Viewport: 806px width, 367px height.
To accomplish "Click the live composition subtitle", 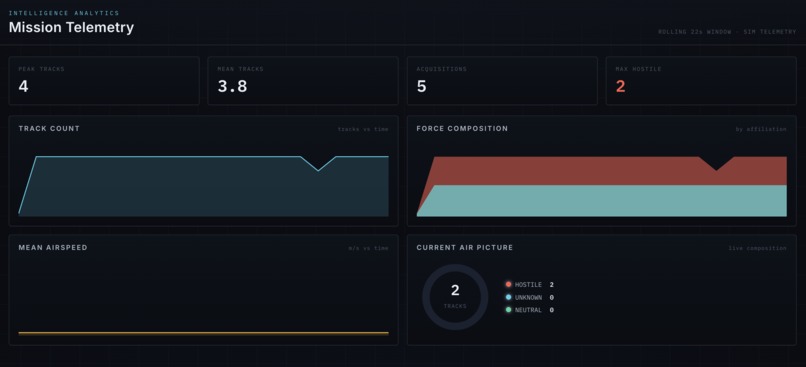I will pyautogui.click(x=757, y=248).
